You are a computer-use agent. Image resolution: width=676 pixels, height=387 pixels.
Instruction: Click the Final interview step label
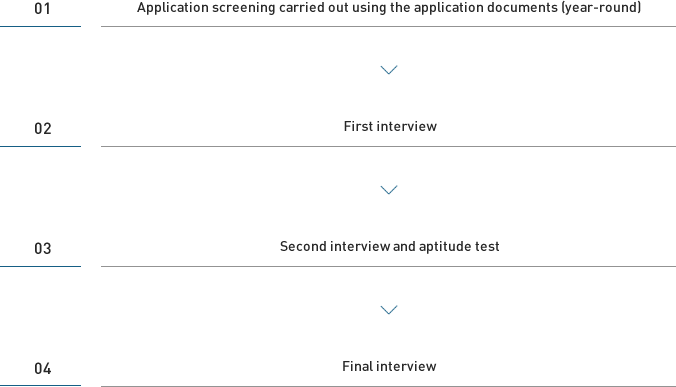[389, 366]
